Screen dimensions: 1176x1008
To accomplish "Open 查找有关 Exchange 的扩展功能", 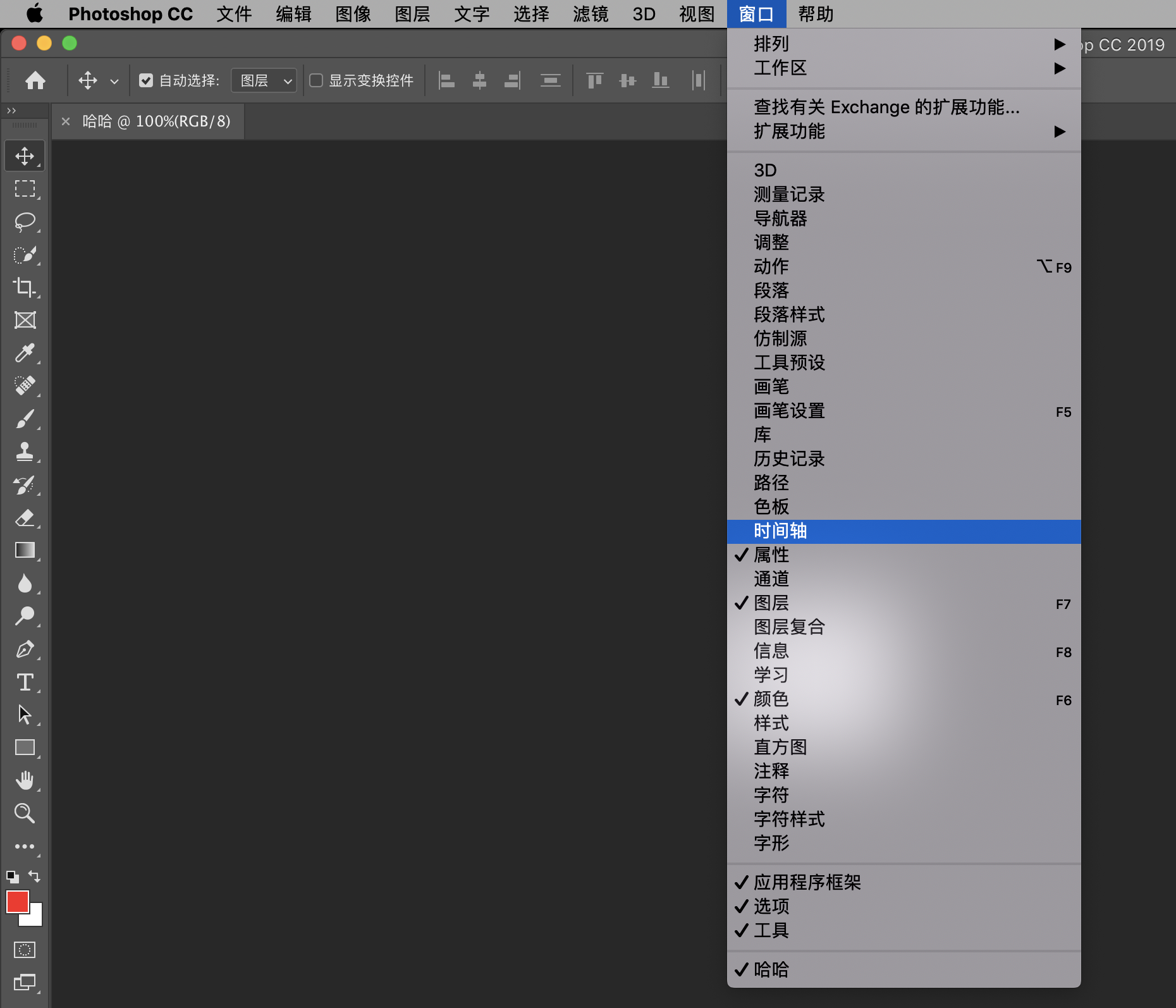I will tap(904, 108).
